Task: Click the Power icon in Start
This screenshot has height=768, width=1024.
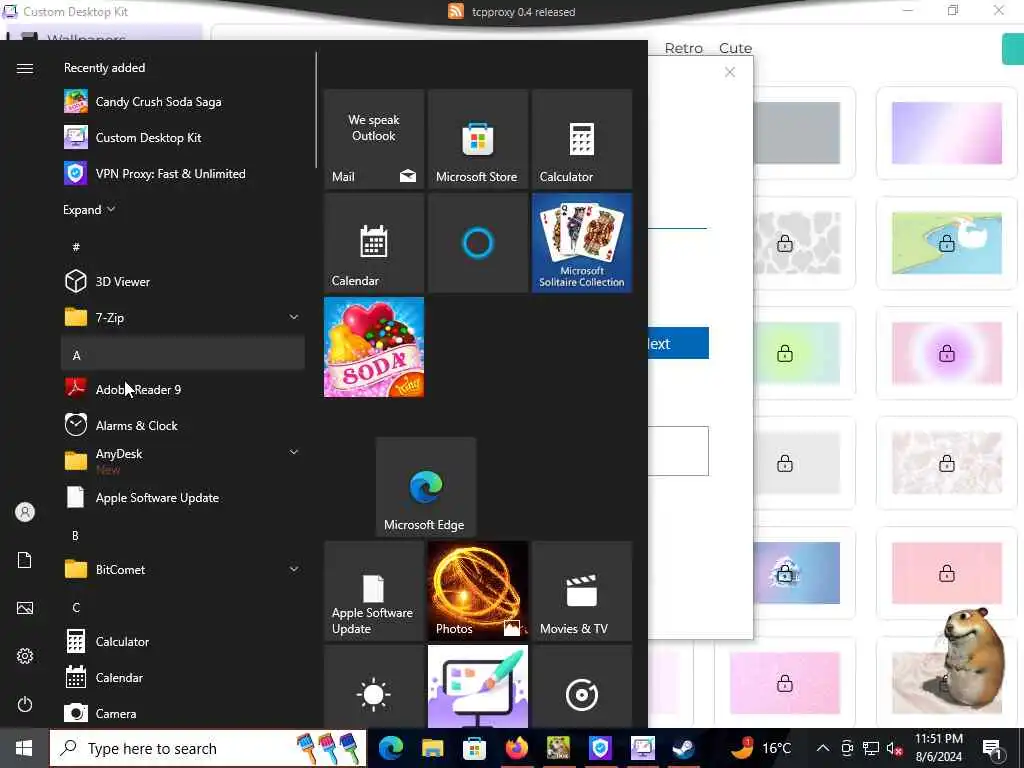Action: point(25,704)
